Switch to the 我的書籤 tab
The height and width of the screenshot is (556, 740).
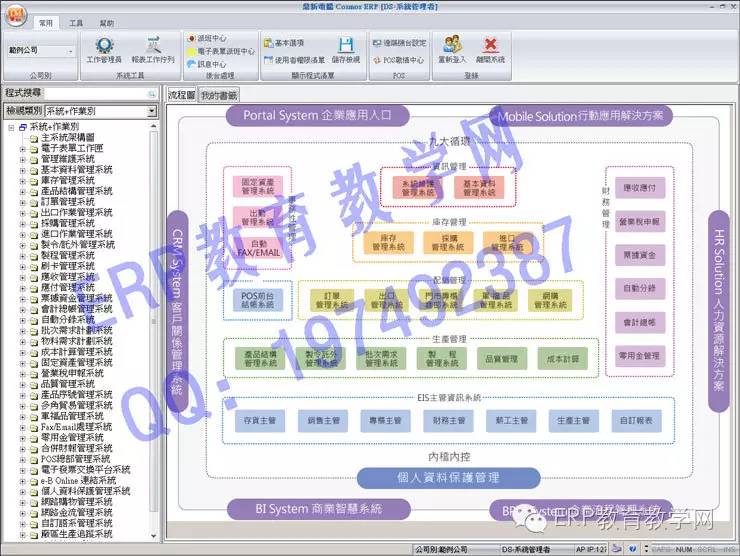(218, 95)
